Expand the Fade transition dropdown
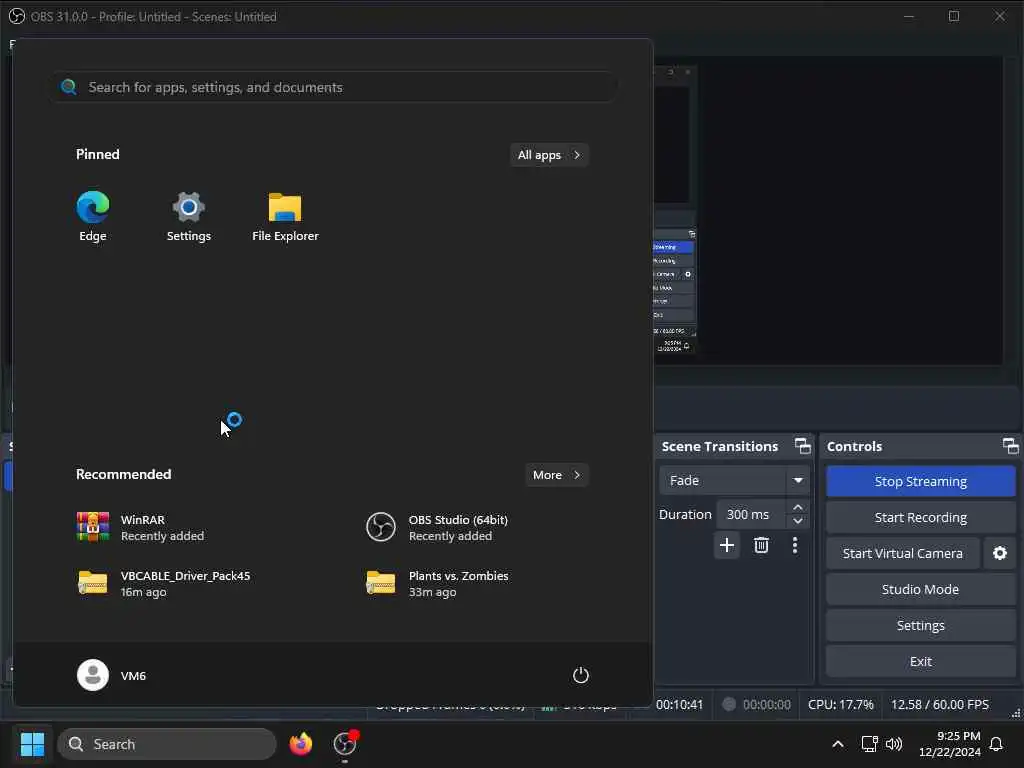The image size is (1024, 768). coord(798,481)
